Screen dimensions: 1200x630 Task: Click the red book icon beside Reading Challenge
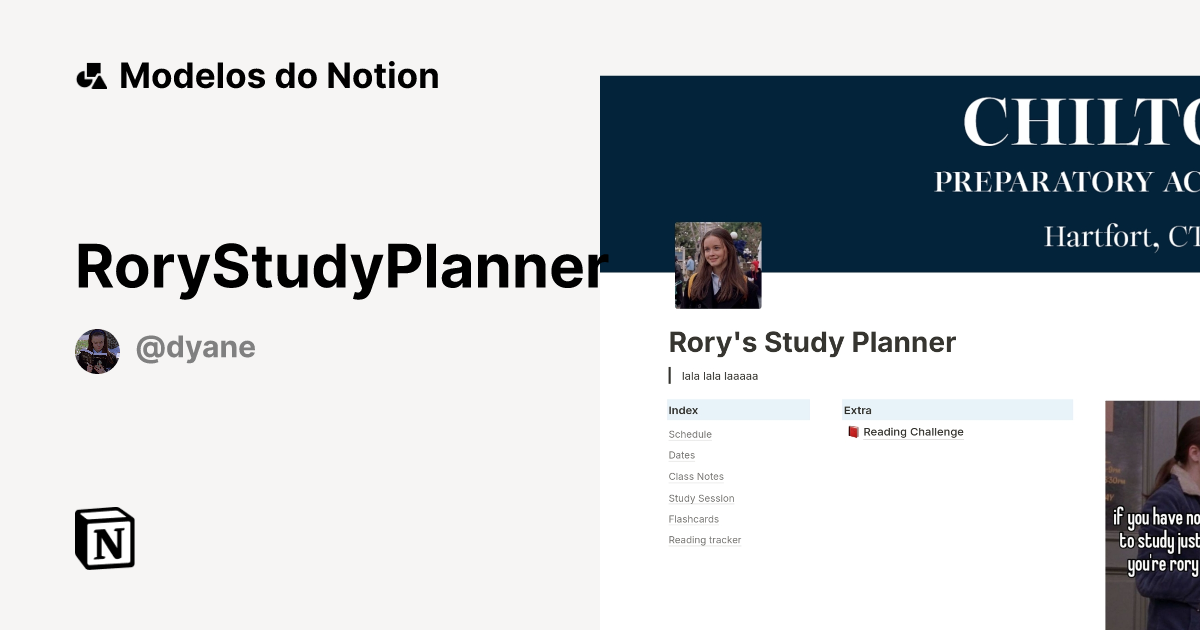point(853,431)
